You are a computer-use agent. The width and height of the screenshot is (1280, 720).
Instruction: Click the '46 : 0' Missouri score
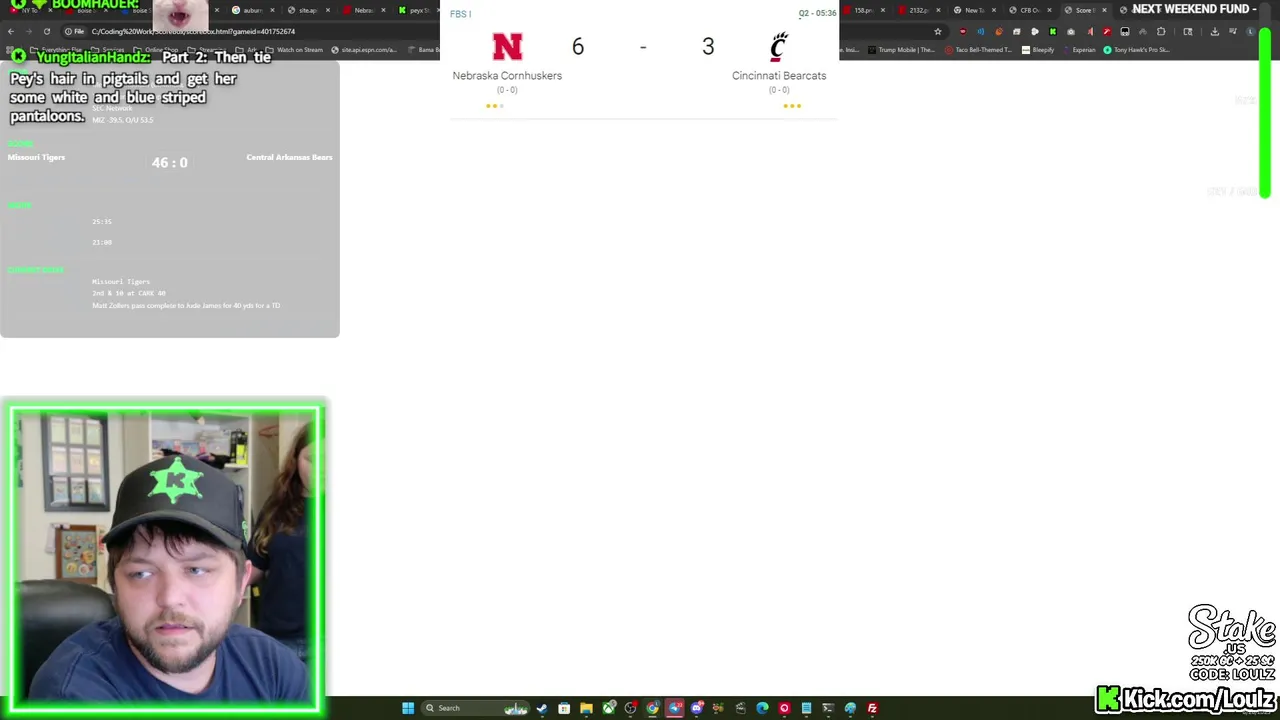[169, 162]
